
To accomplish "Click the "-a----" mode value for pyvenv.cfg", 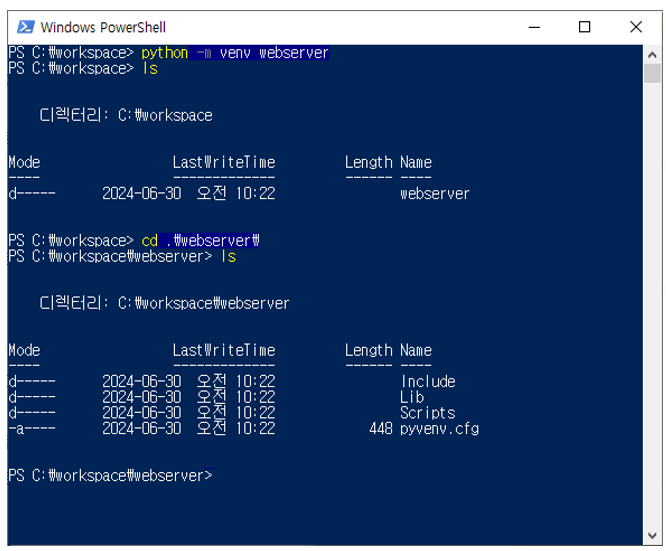I will tap(31, 428).
